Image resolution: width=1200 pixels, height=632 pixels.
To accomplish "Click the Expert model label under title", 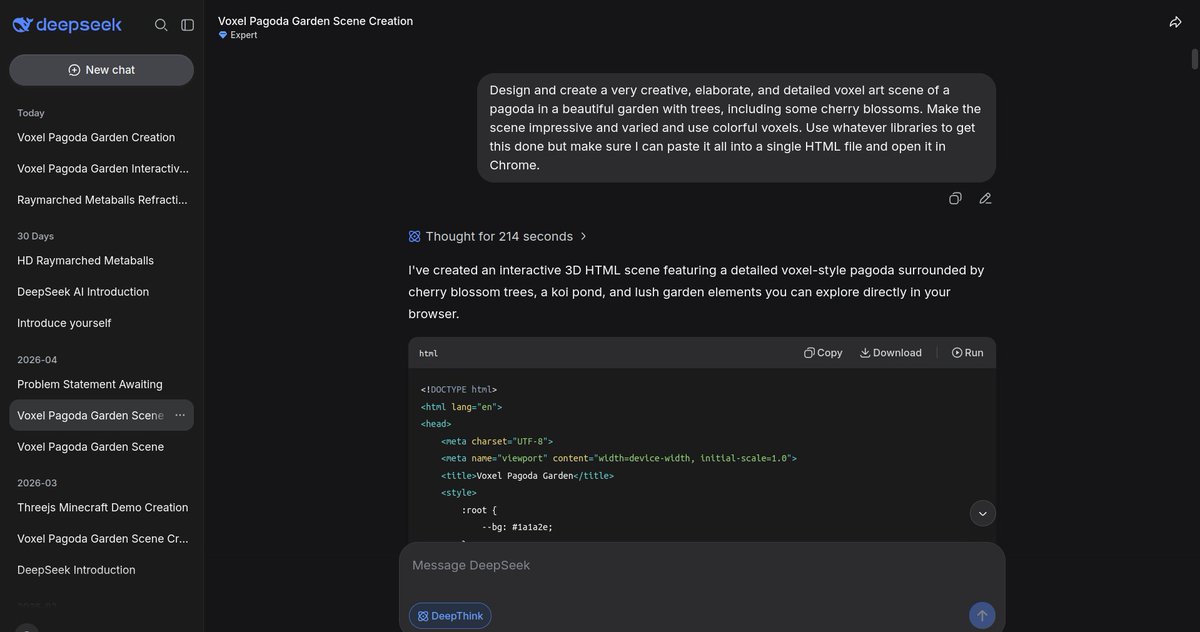I will click(238, 35).
